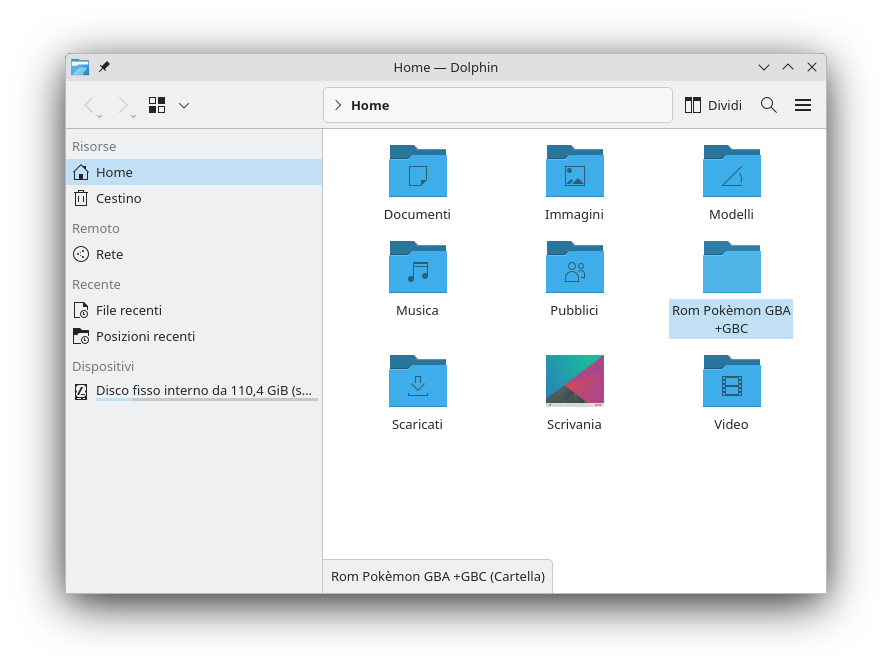
Task: Shade the window using the titlebar chevron
Action: pos(763,67)
